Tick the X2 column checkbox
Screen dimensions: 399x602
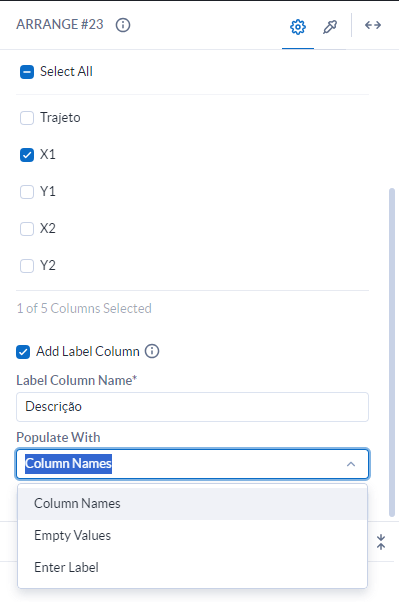(x=27, y=229)
